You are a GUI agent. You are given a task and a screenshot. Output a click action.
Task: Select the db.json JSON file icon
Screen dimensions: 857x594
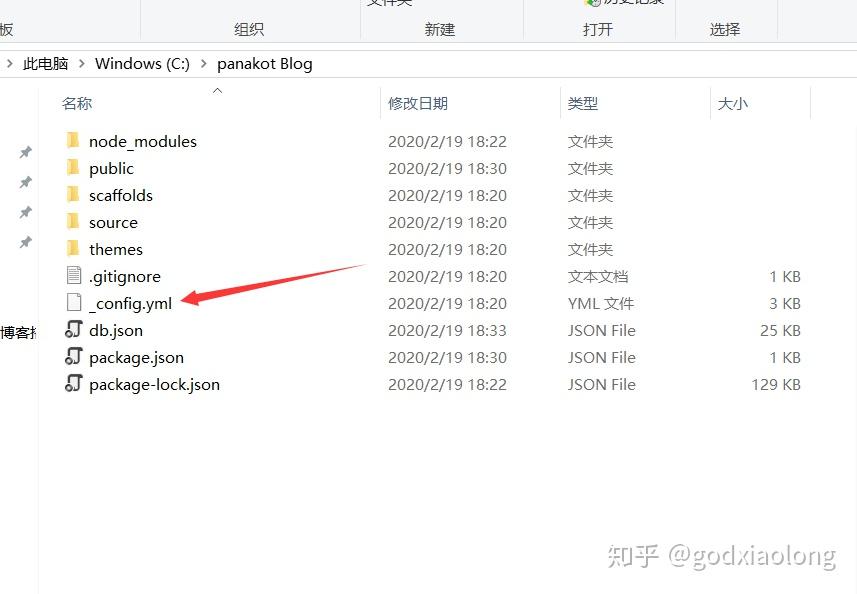tap(73, 330)
